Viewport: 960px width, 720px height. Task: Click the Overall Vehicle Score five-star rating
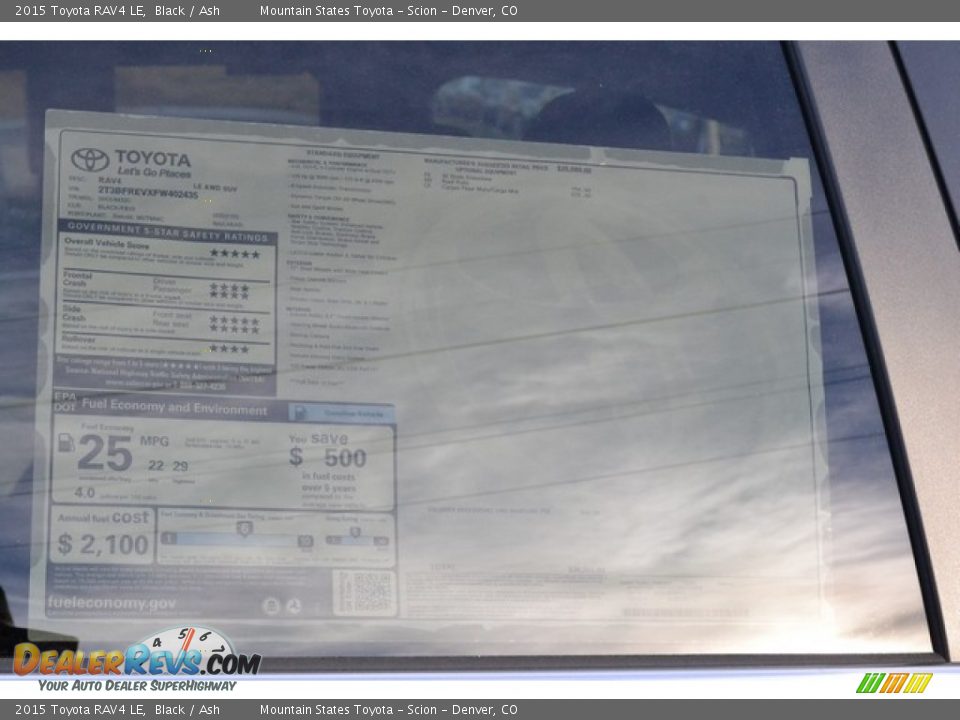(x=234, y=254)
